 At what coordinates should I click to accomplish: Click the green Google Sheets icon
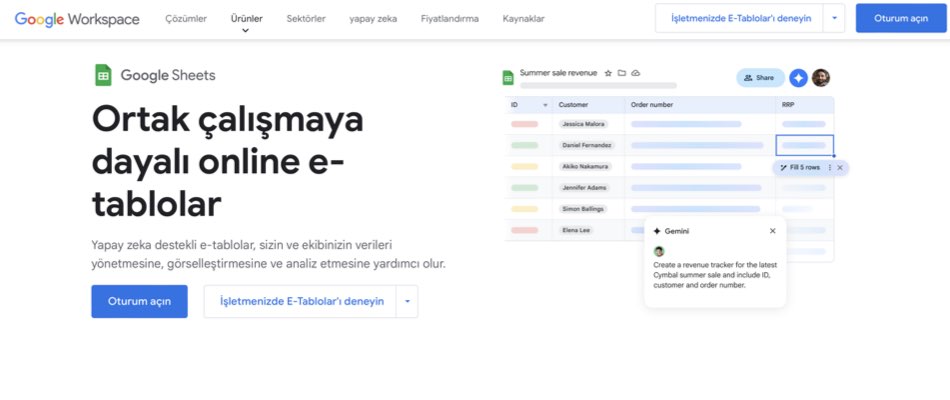tap(102, 75)
